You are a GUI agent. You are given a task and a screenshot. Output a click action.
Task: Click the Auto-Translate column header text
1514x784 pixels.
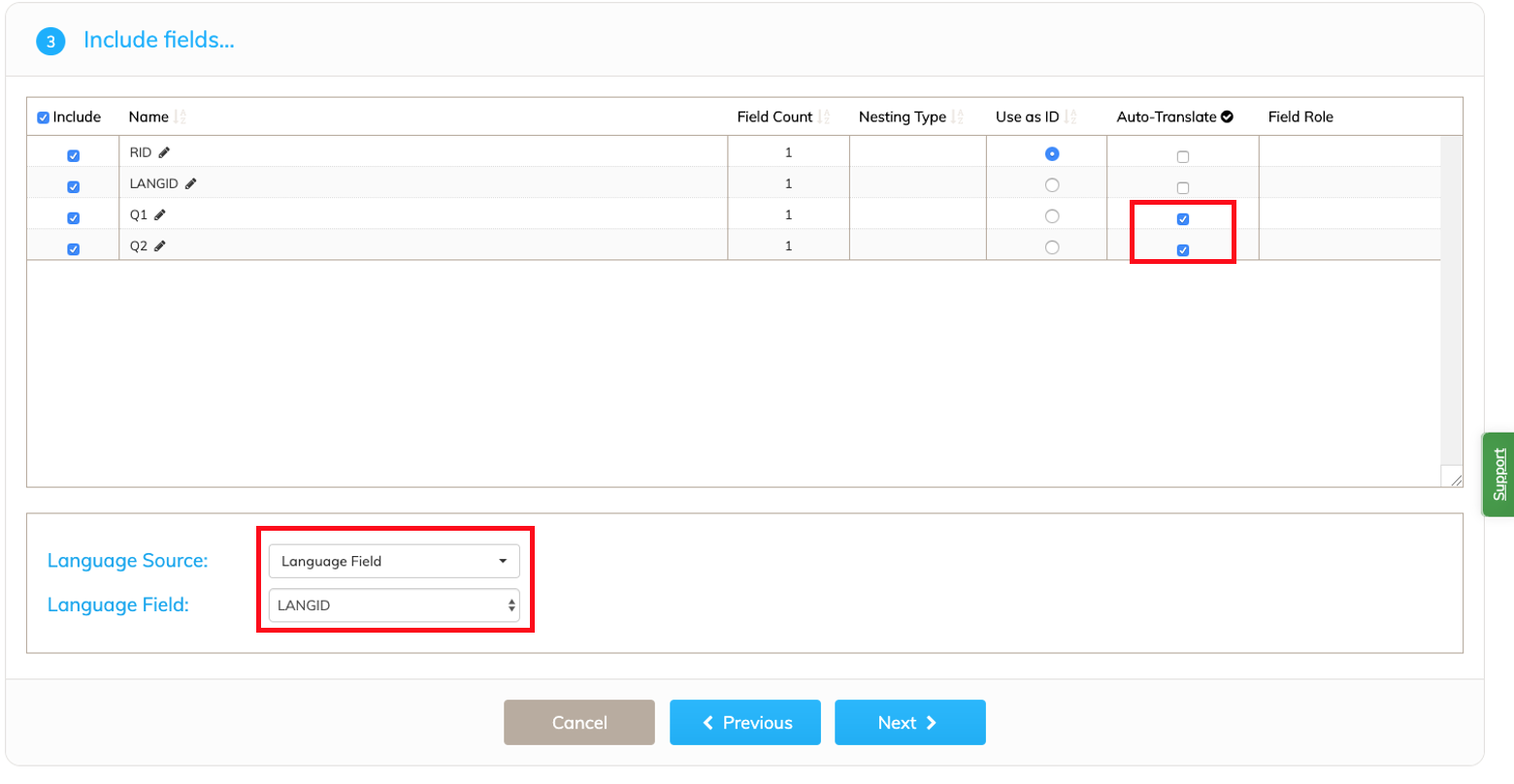[1167, 116]
